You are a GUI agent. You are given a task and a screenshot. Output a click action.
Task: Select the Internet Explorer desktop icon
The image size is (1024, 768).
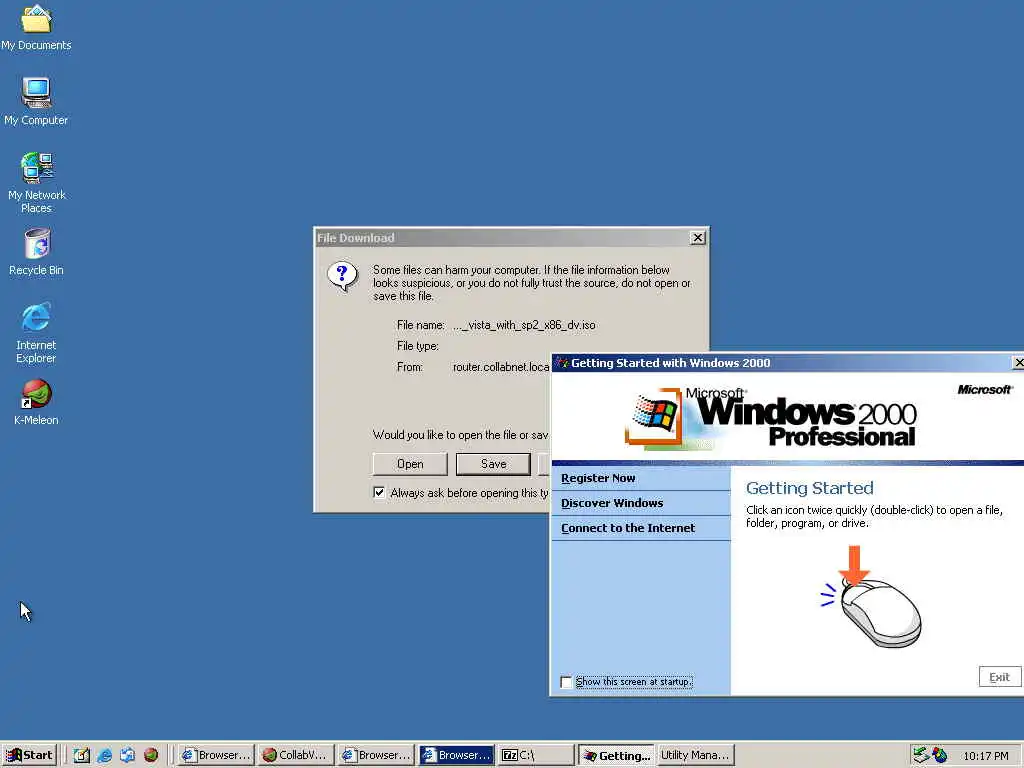pos(36,333)
